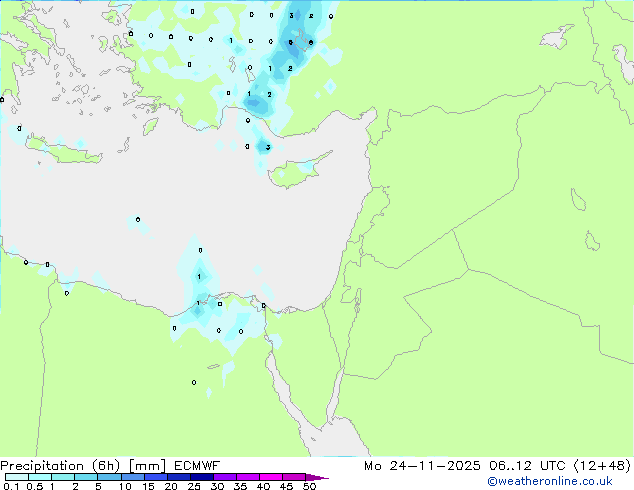Click the 0.1–0.5 mm legend color swatch
The image size is (634, 490).
click(x=17, y=477)
